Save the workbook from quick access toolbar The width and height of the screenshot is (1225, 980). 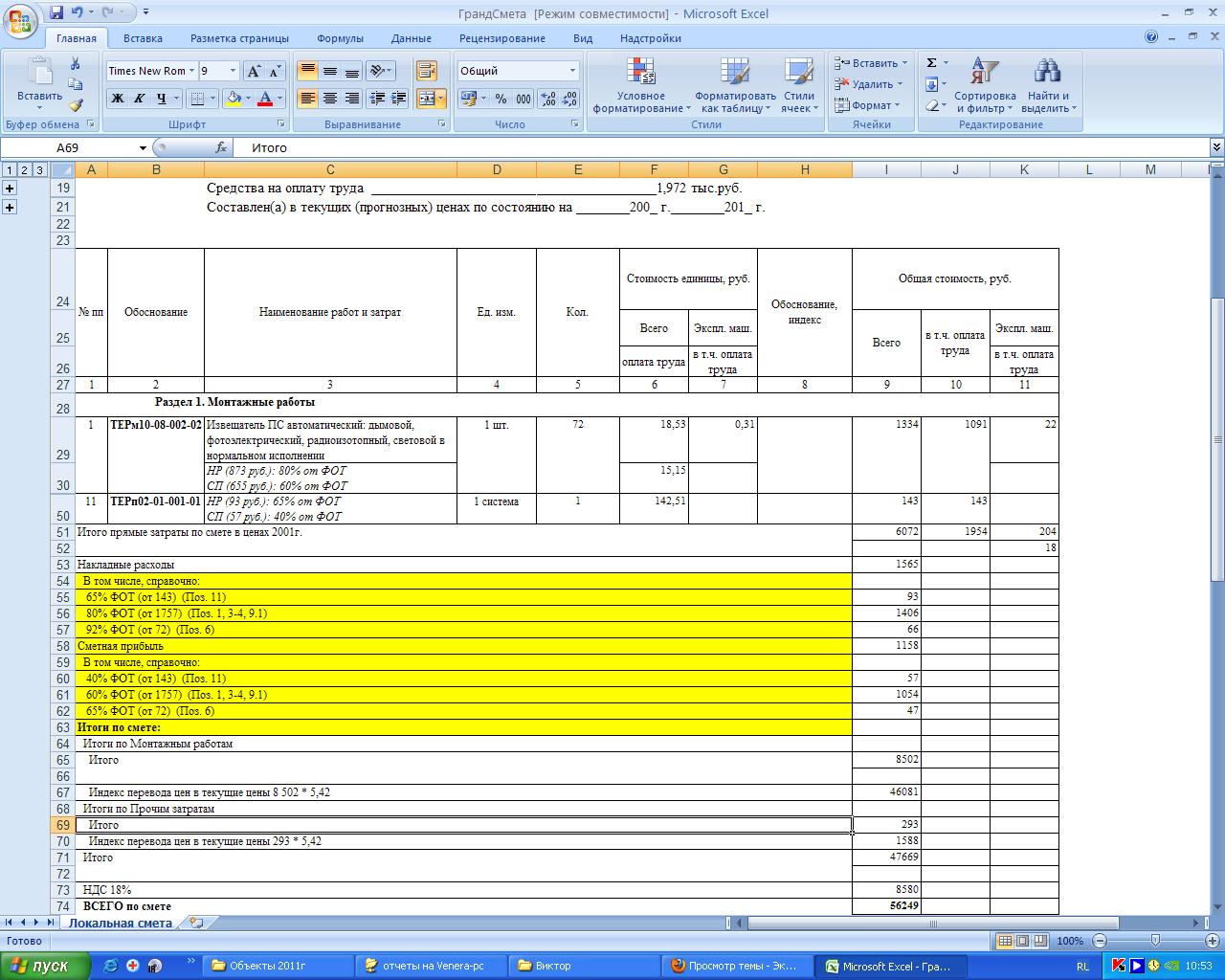tap(56, 12)
